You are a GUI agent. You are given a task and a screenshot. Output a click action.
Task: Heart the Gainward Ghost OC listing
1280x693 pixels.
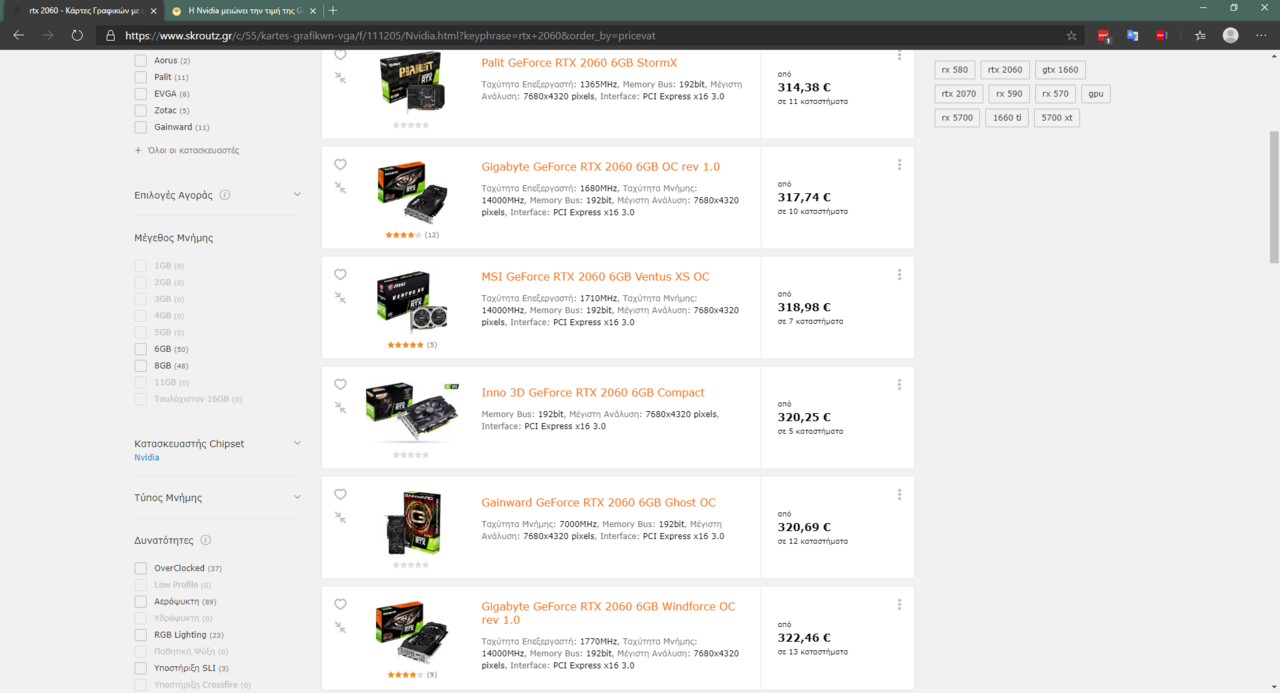click(x=340, y=495)
